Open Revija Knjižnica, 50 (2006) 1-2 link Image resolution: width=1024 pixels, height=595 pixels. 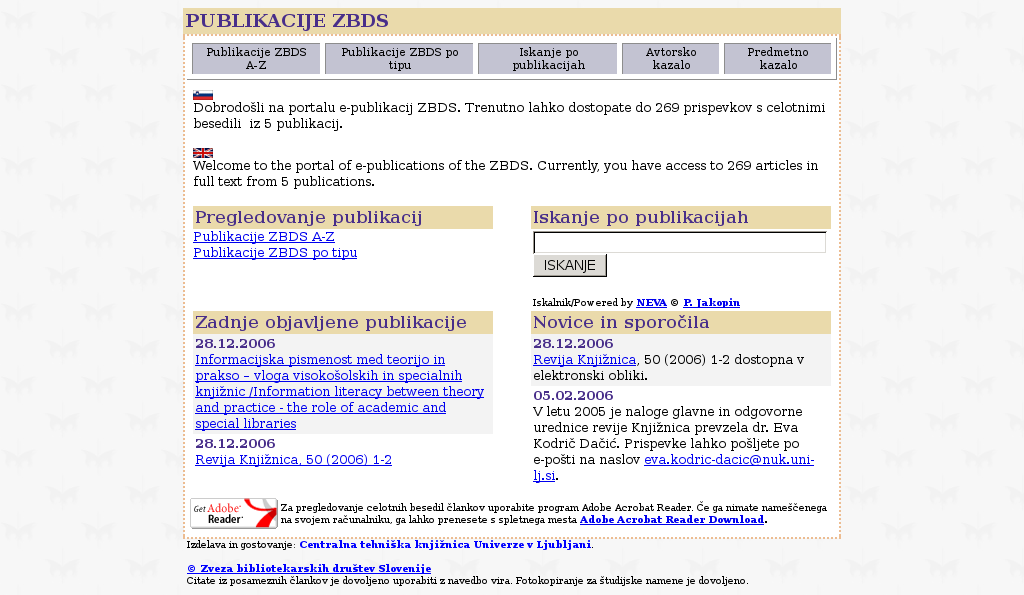[x=293, y=460]
